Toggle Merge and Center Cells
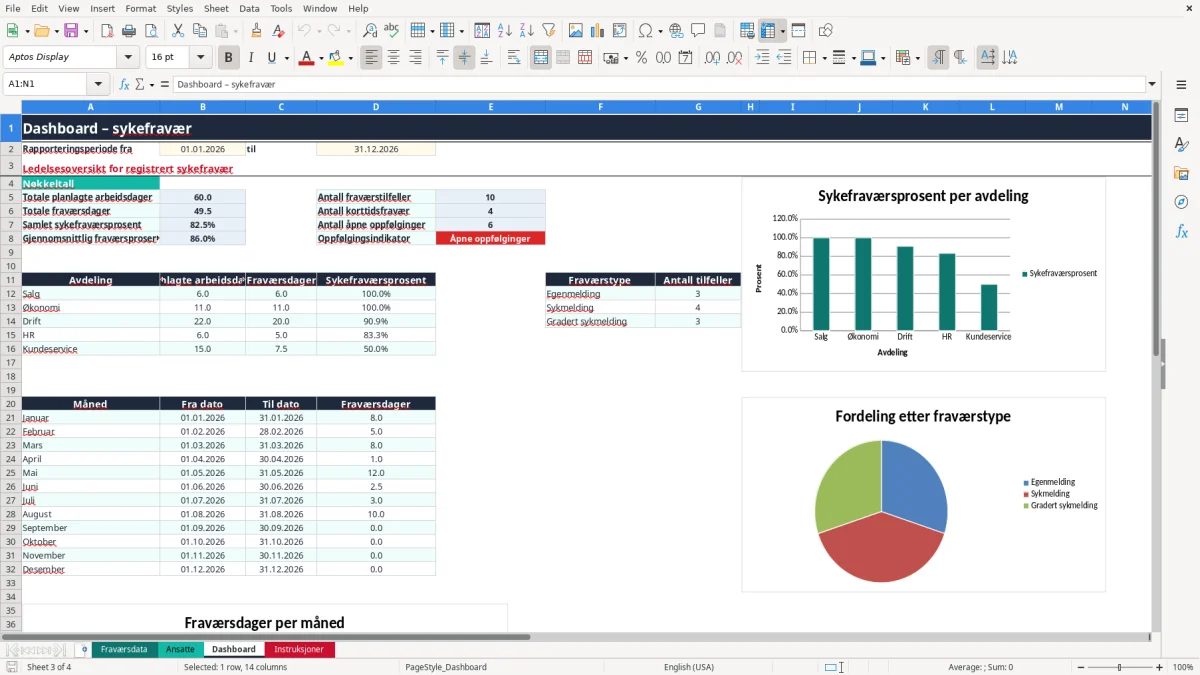Screen dimensions: 1200x675 (541, 58)
